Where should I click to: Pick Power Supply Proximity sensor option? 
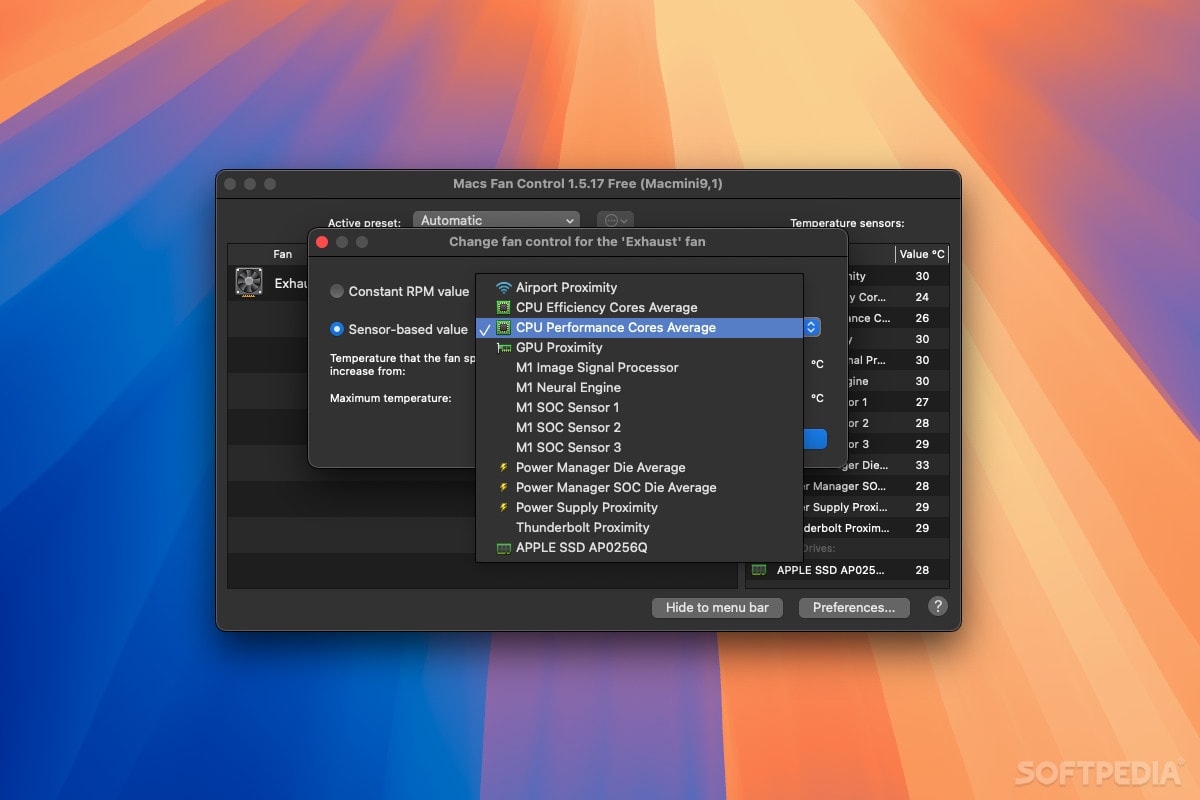(x=639, y=507)
